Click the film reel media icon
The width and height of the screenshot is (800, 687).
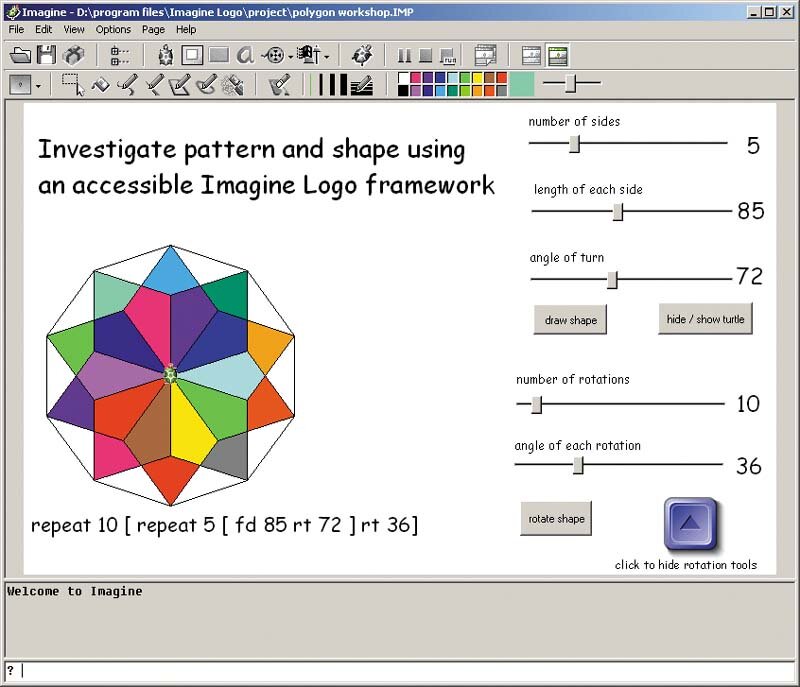[x=274, y=55]
